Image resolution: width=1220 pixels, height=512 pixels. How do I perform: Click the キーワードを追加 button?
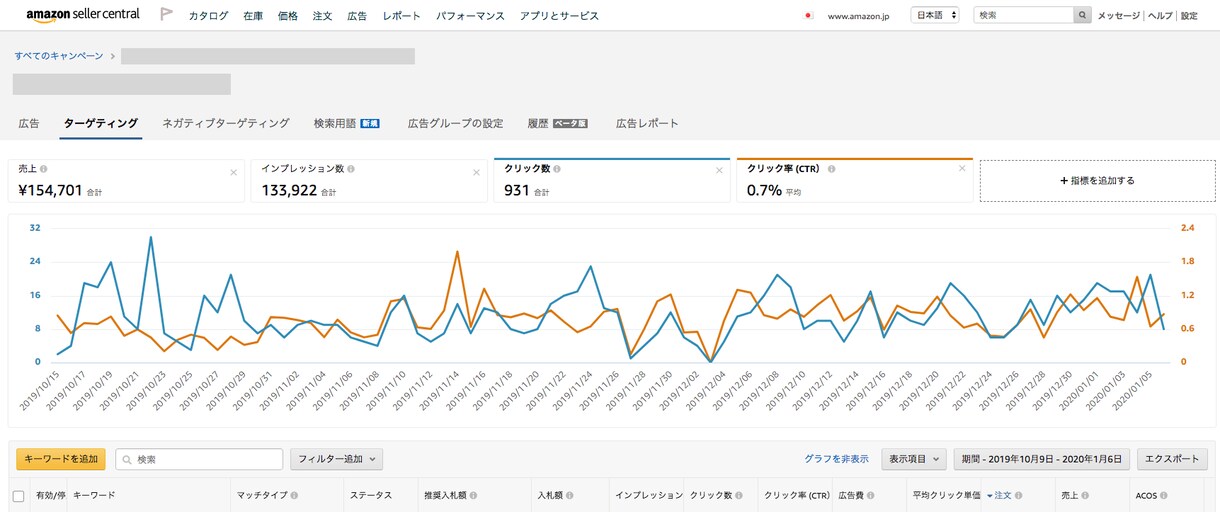pos(61,459)
